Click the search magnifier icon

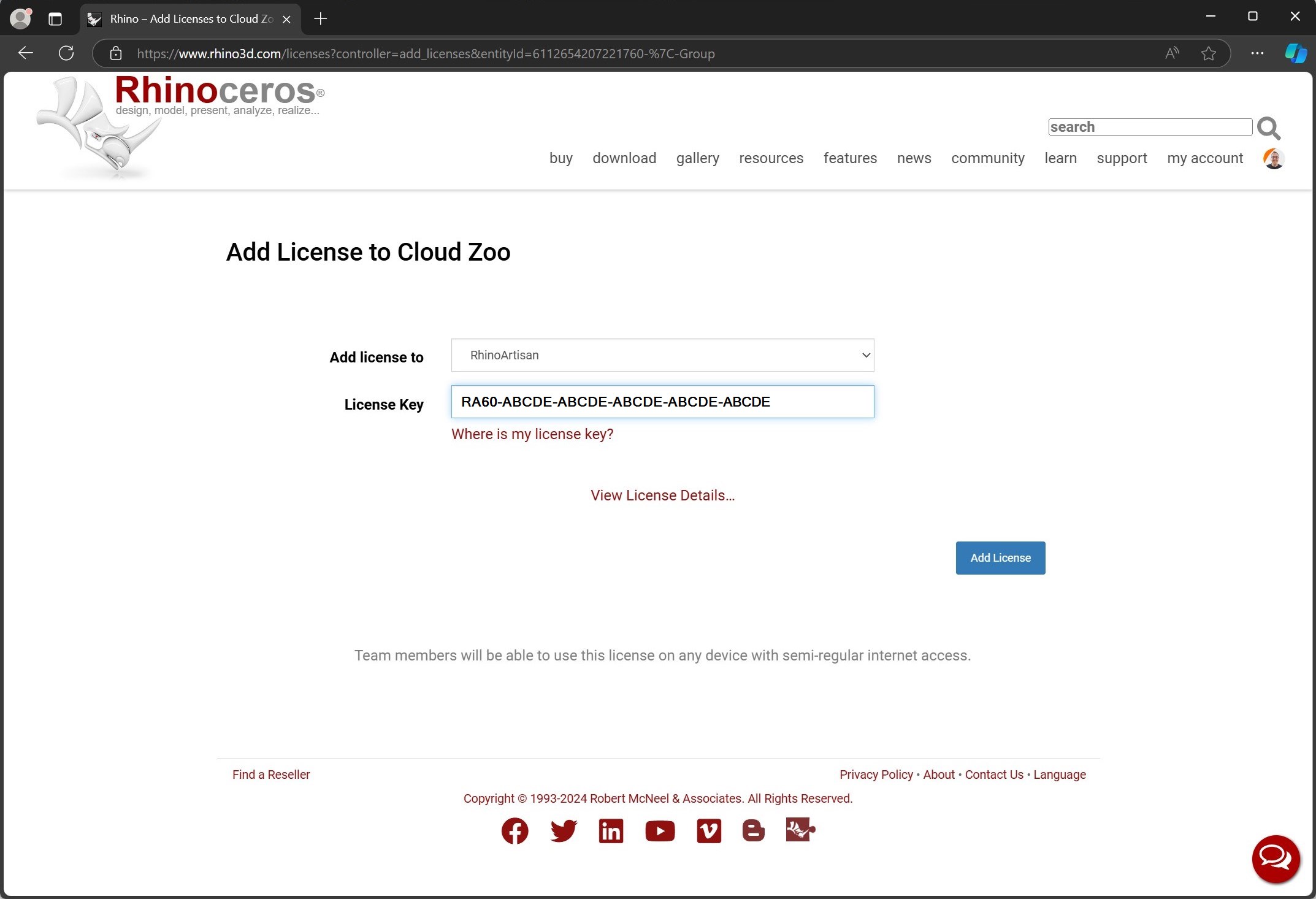(1268, 128)
